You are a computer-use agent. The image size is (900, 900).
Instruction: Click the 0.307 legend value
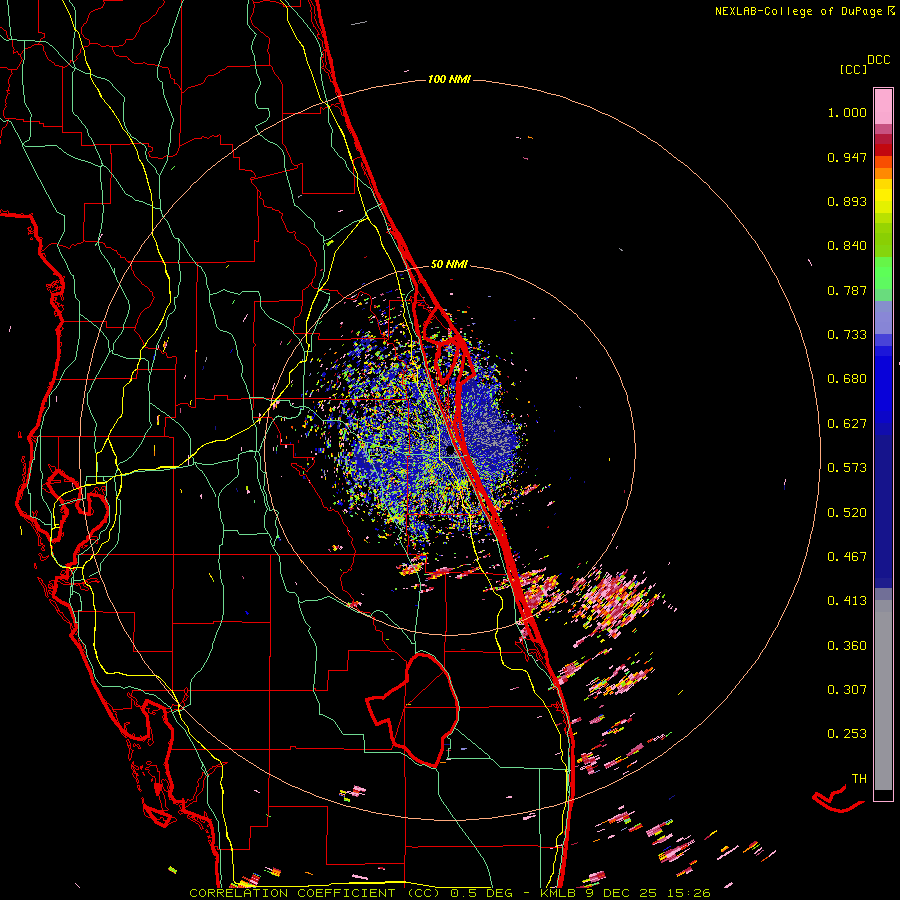[x=847, y=690]
